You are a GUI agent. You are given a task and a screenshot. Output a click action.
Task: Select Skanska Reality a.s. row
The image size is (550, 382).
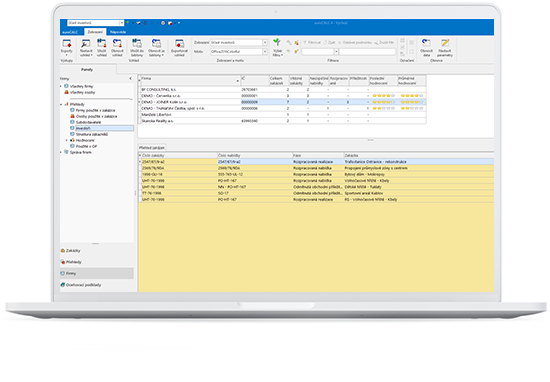pos(283,121)
